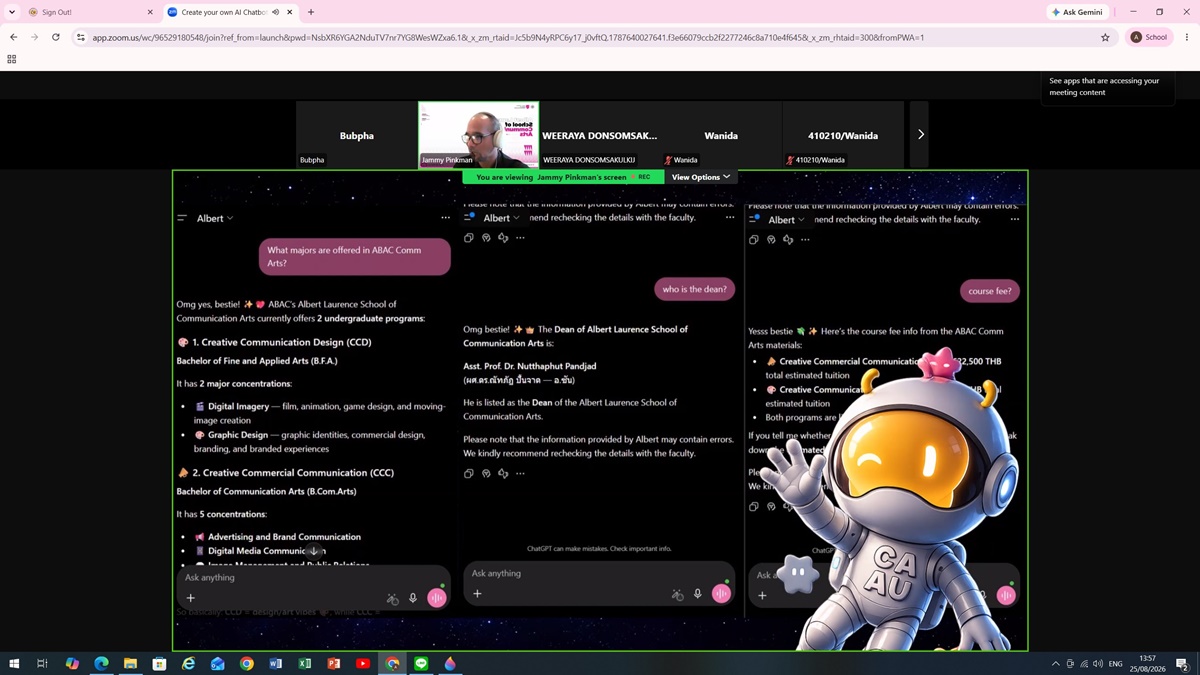The height and width of the screenshot is (675, 1200).
Task: Open more actions below the Dean answer
Action: 520,473
